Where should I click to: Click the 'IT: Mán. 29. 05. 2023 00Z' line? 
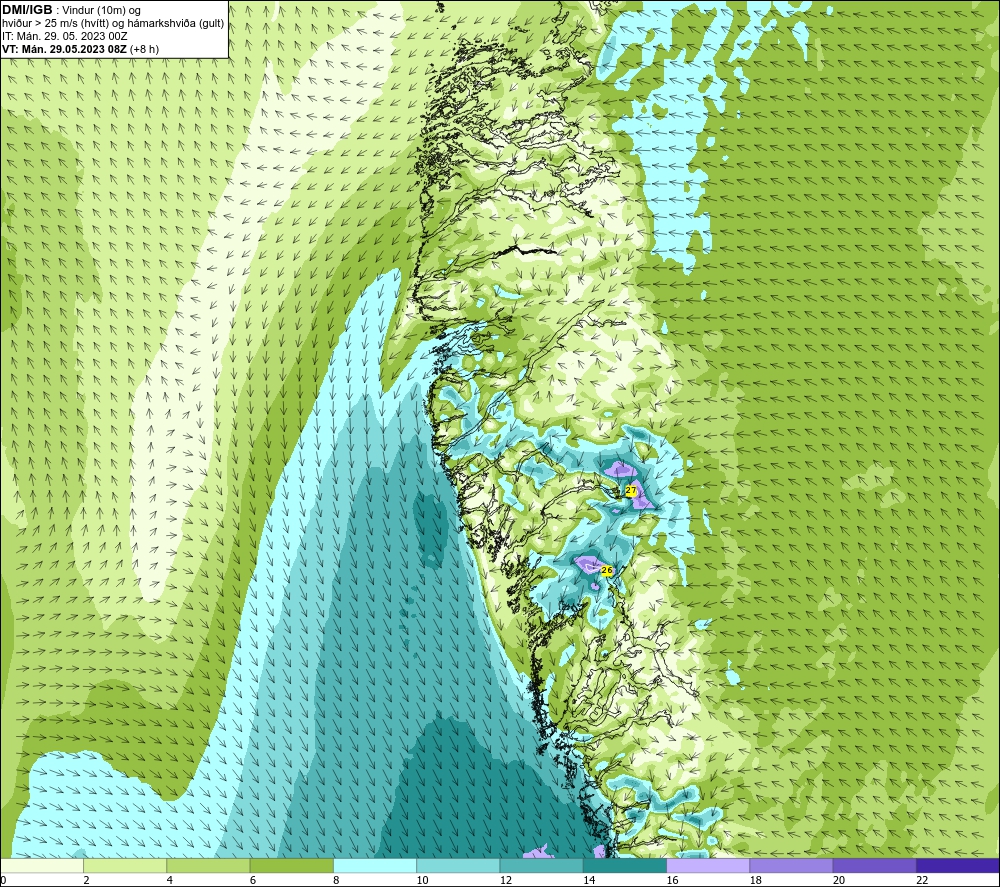pyautogui.click(x=64, y=36)
